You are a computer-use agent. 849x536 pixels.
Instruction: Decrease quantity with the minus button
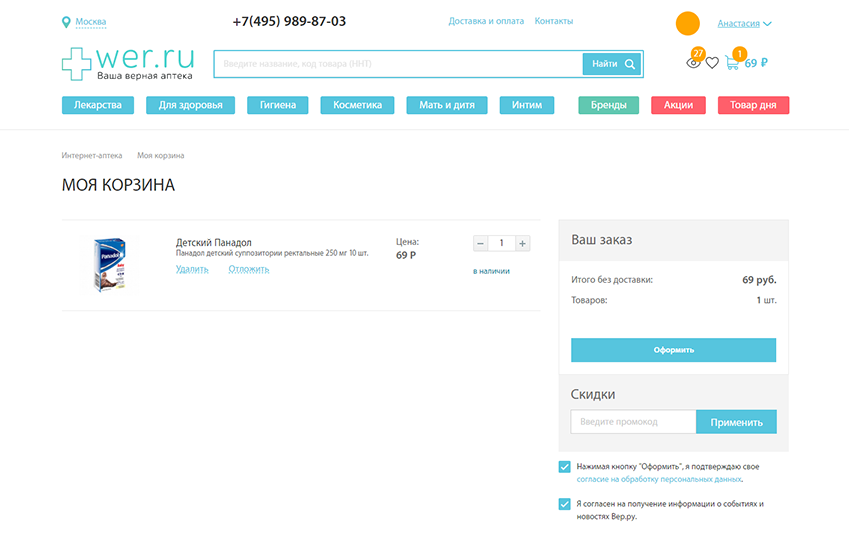[x=481, y=243]
